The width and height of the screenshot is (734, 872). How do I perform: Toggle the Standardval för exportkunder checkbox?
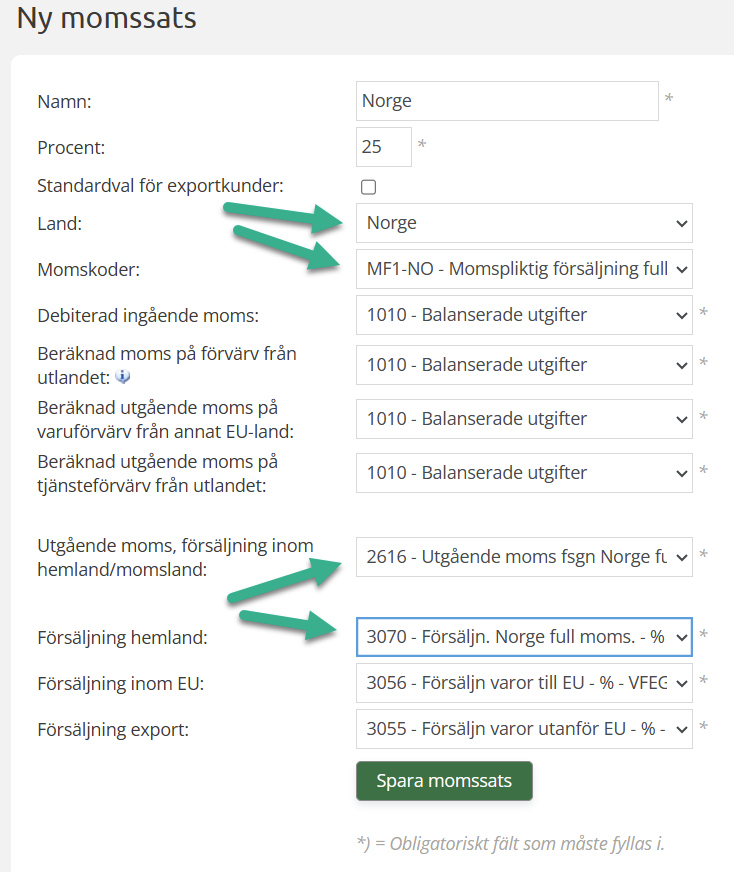click(368, 187)
